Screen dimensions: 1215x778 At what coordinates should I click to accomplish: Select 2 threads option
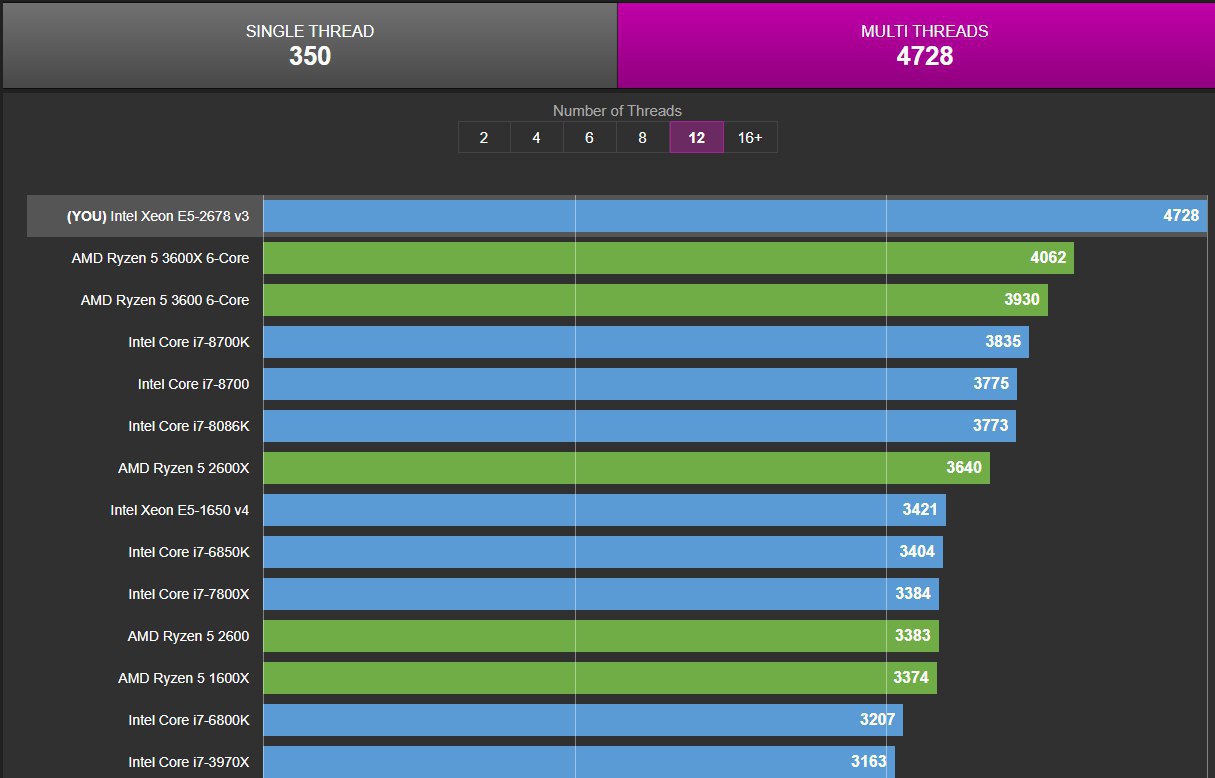point(484,138)
